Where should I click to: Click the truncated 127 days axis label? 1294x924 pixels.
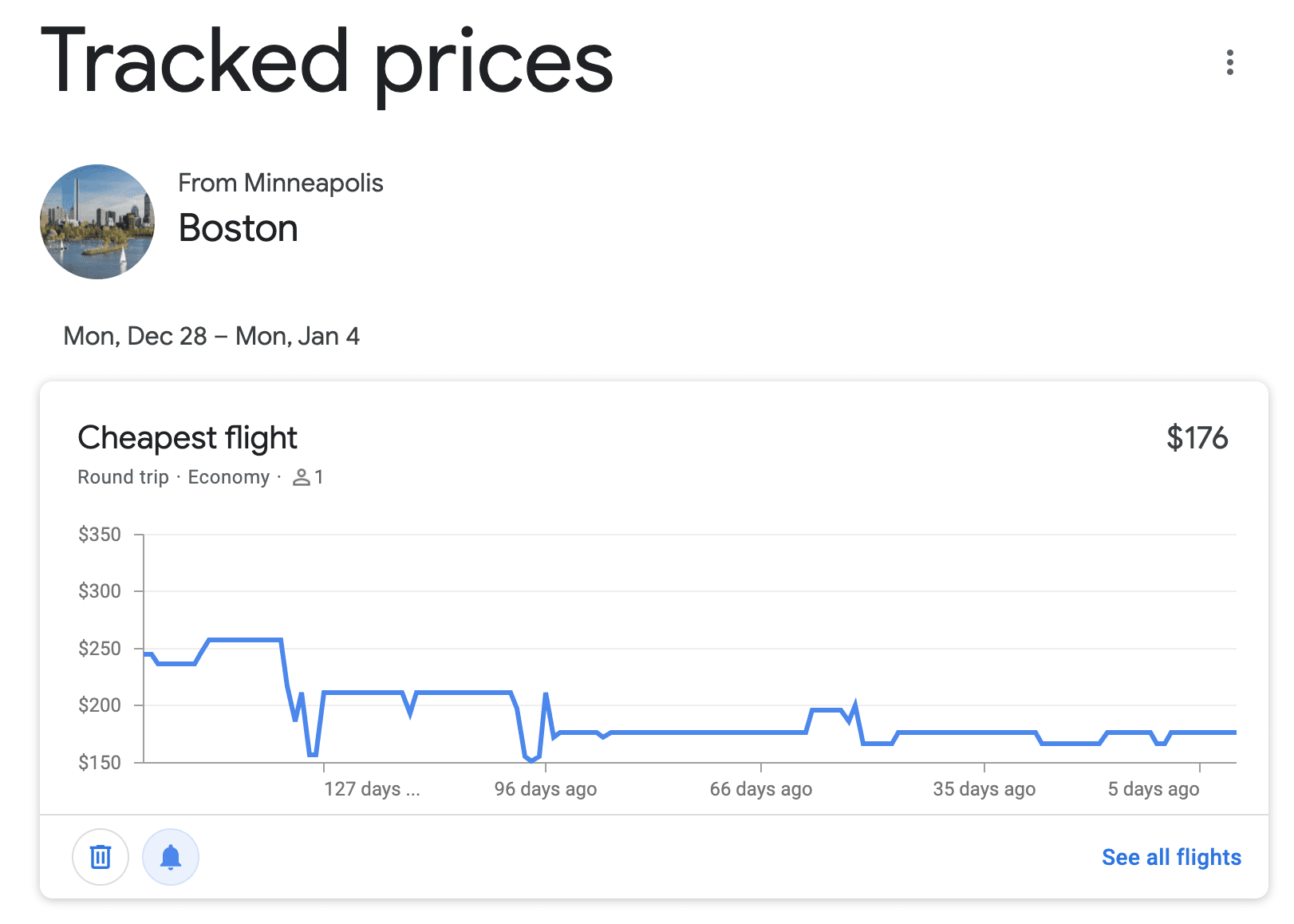click(372, 789)
